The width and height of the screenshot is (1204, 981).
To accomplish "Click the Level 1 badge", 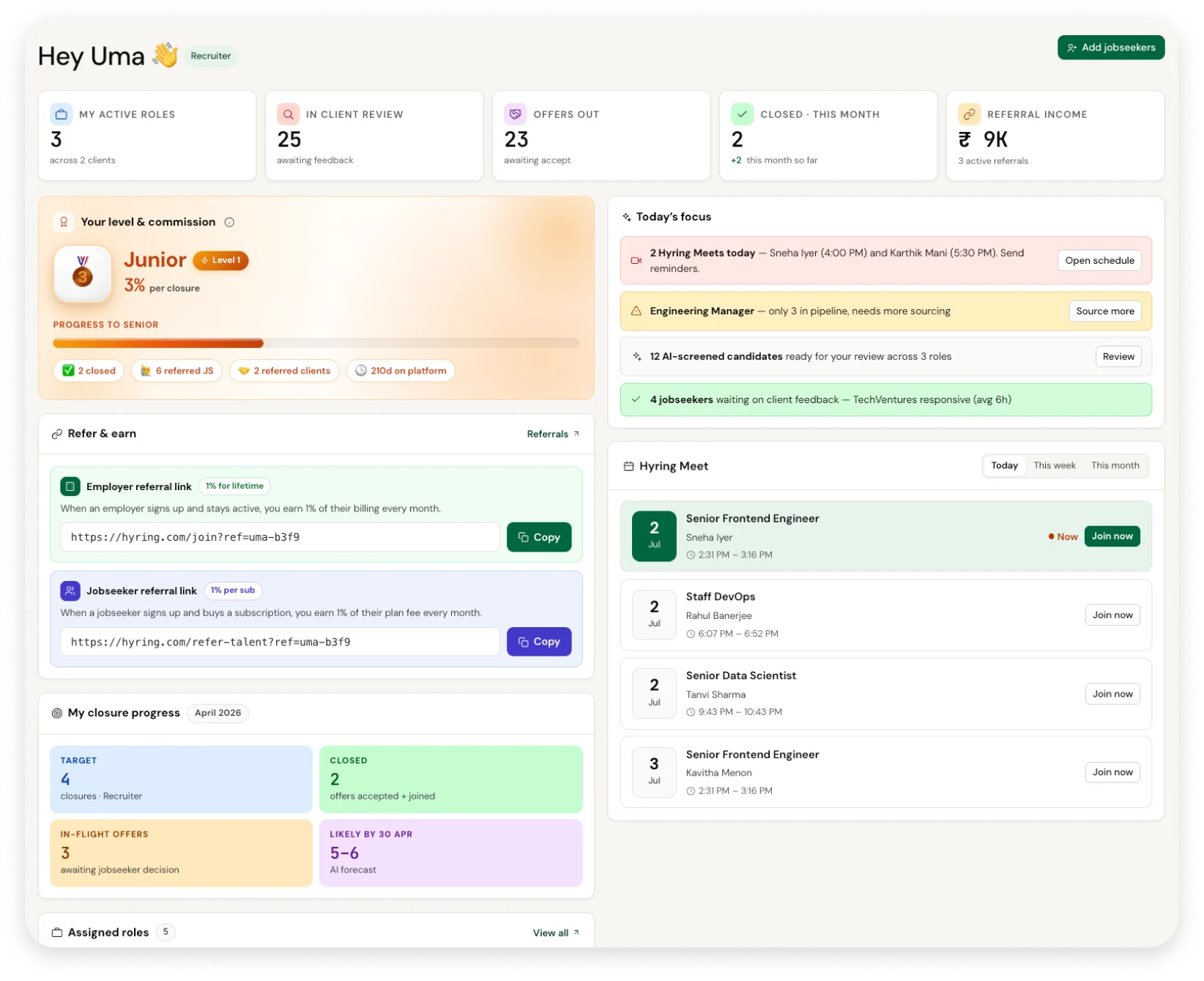I will [220, 261].
